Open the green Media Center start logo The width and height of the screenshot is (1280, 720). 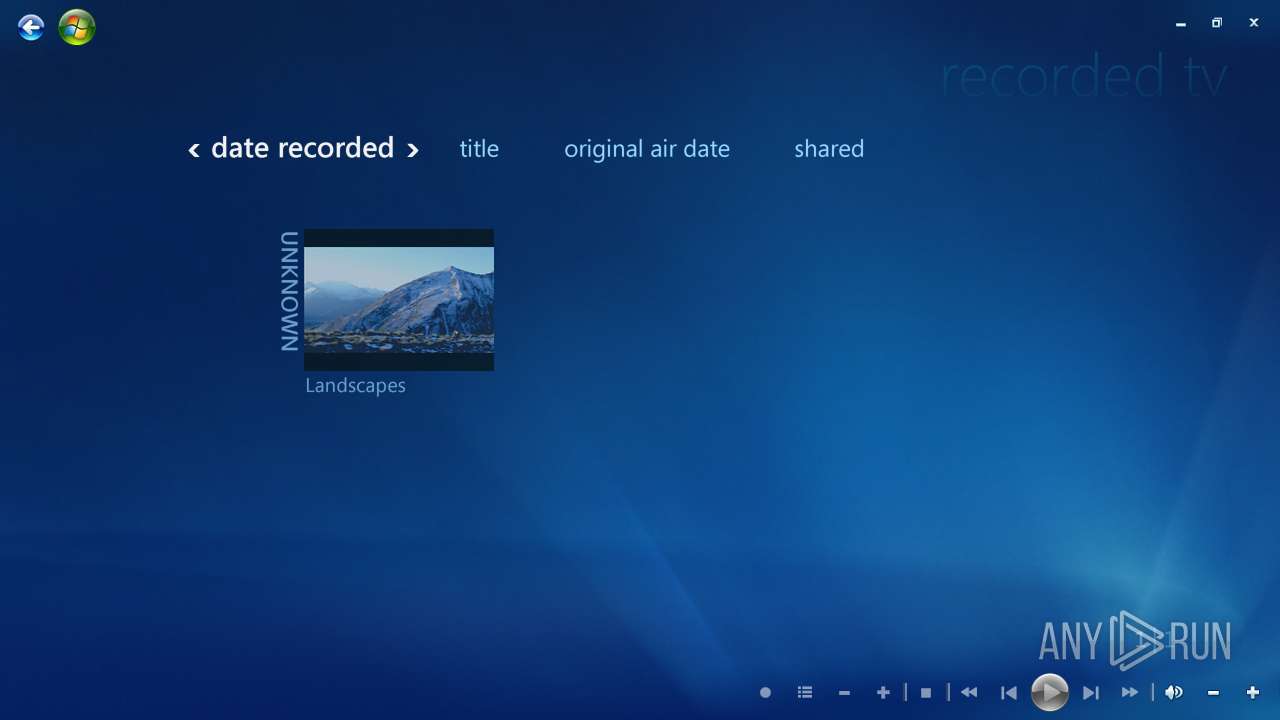click(x=77, y=27)
